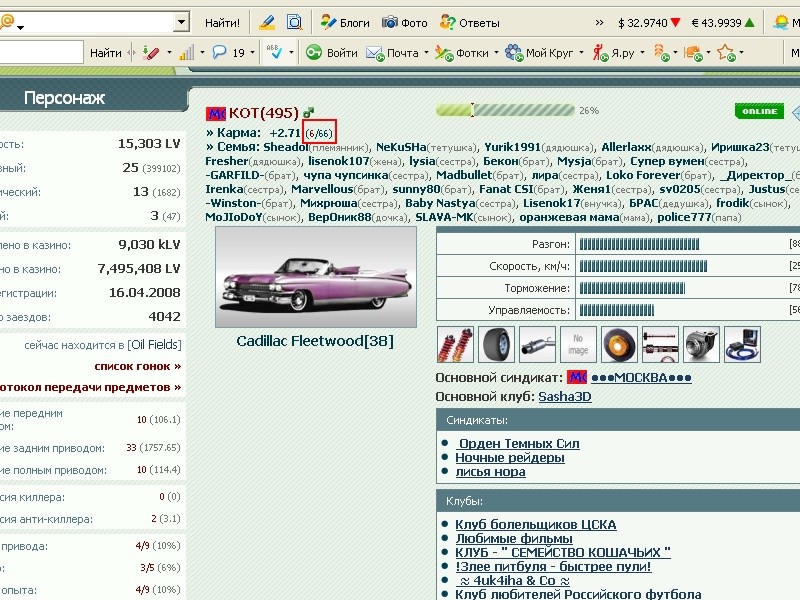Click the ABC spell check icon
This screenshot has width=800, height=600.
[274, 52]
